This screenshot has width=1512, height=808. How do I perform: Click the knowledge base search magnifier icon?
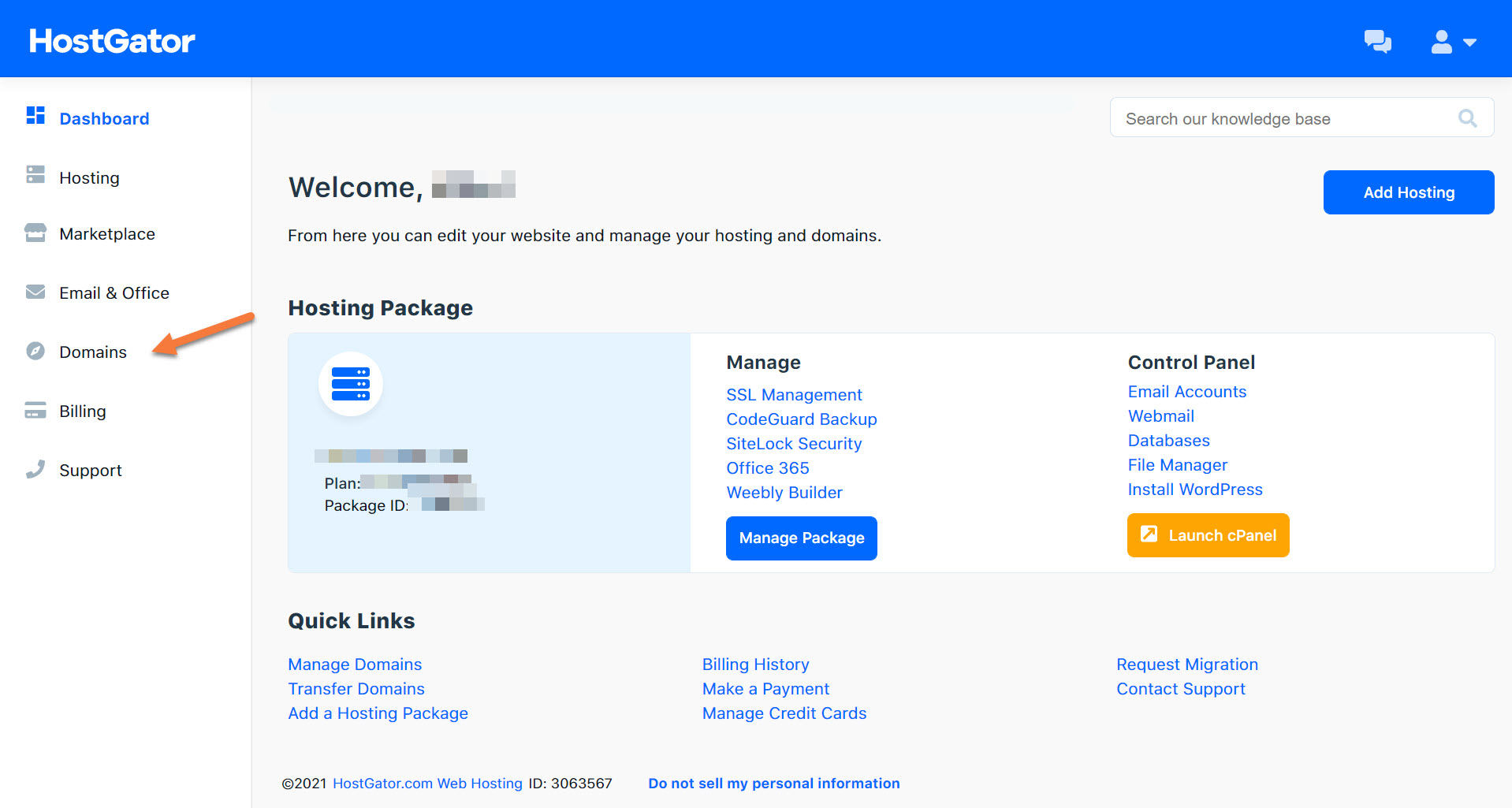point(1467,118)
